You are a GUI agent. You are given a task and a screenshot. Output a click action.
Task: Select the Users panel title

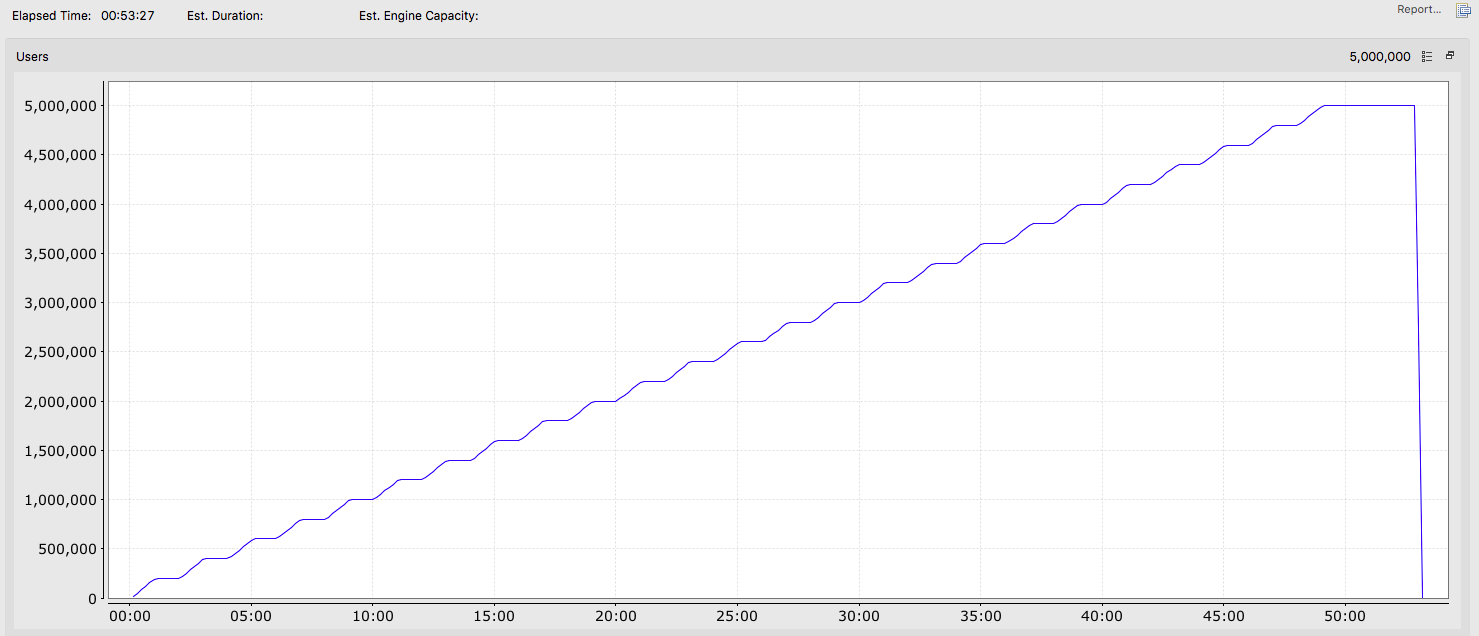(32, 57)
